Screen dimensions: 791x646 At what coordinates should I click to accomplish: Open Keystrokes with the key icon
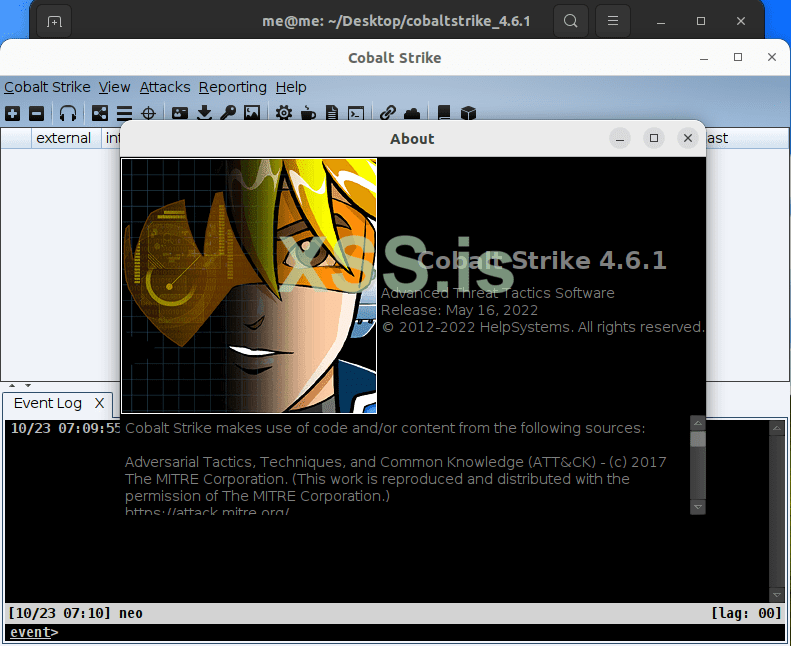coord(228,113)
